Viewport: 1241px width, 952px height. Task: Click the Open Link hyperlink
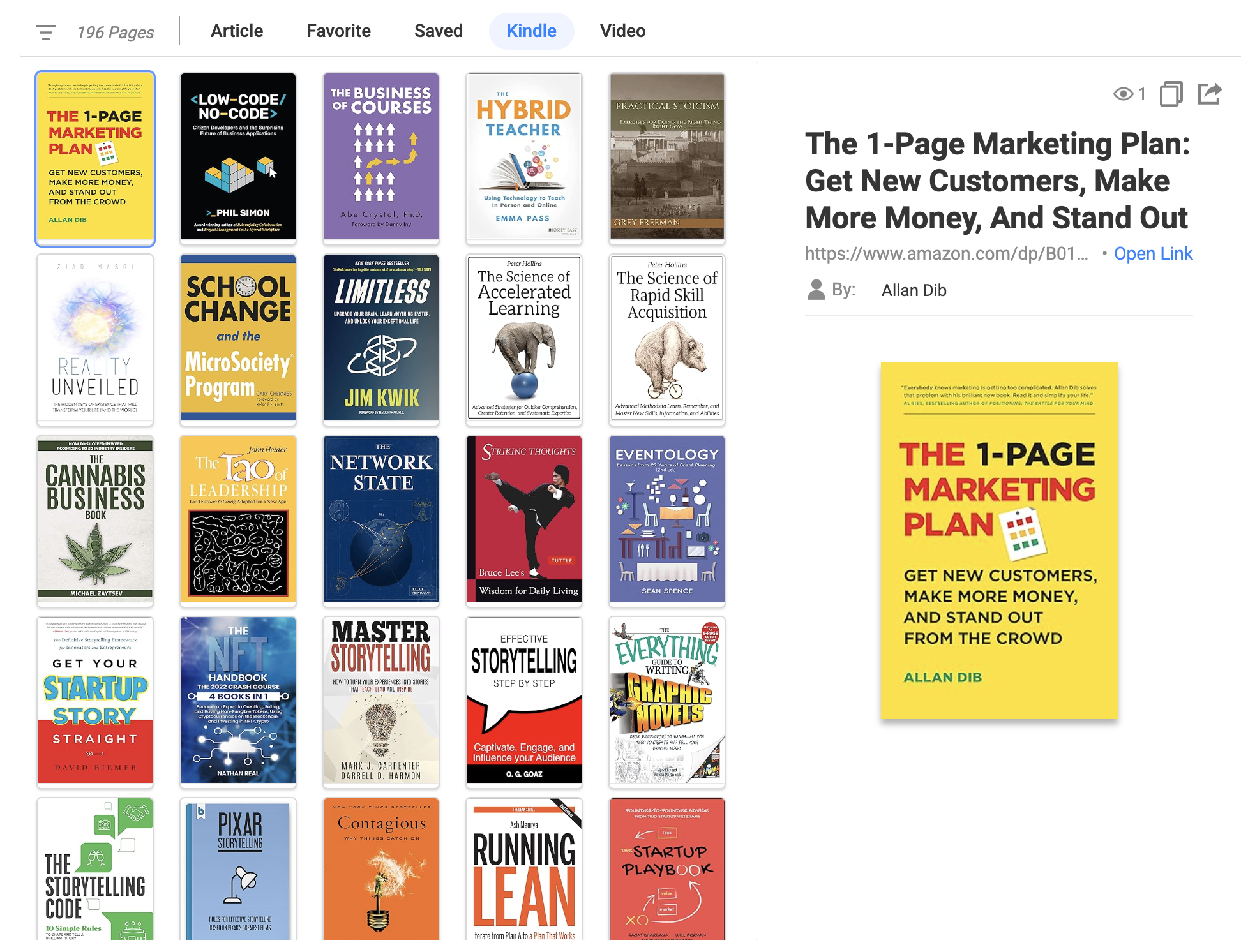point(1153,253)
